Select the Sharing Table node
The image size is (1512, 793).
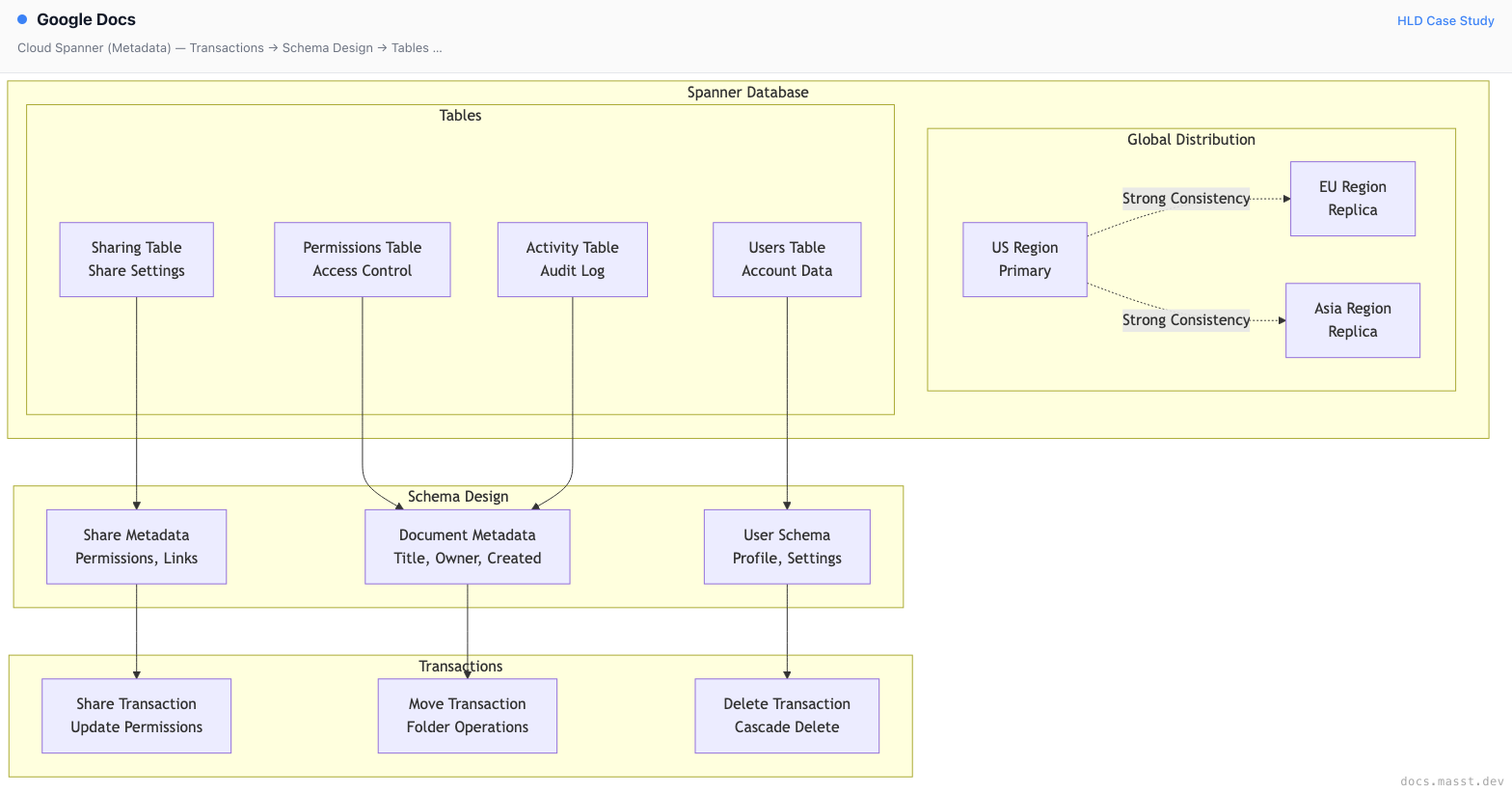[x=136, y=260]
